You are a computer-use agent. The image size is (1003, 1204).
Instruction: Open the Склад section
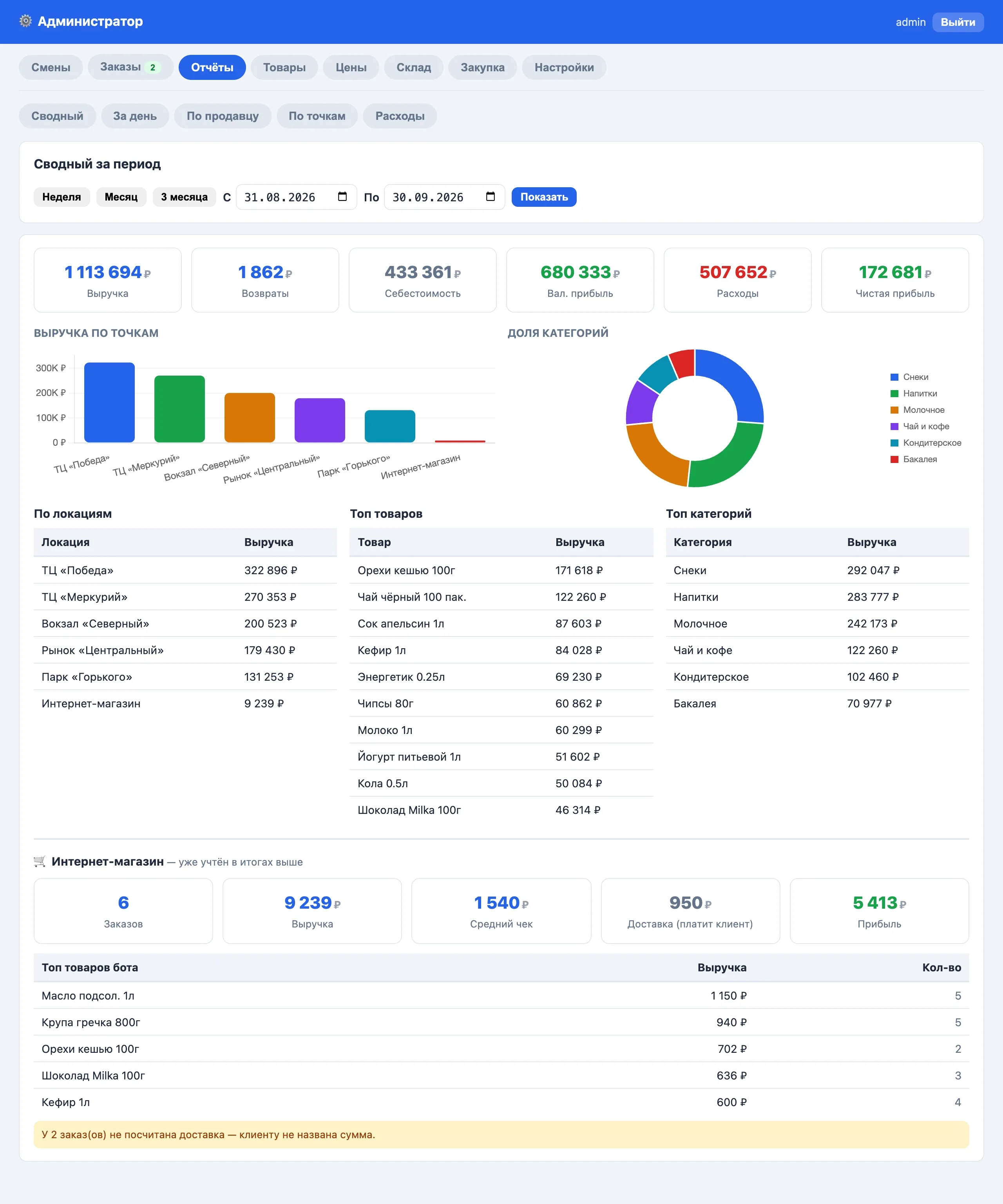click(413, 67)
